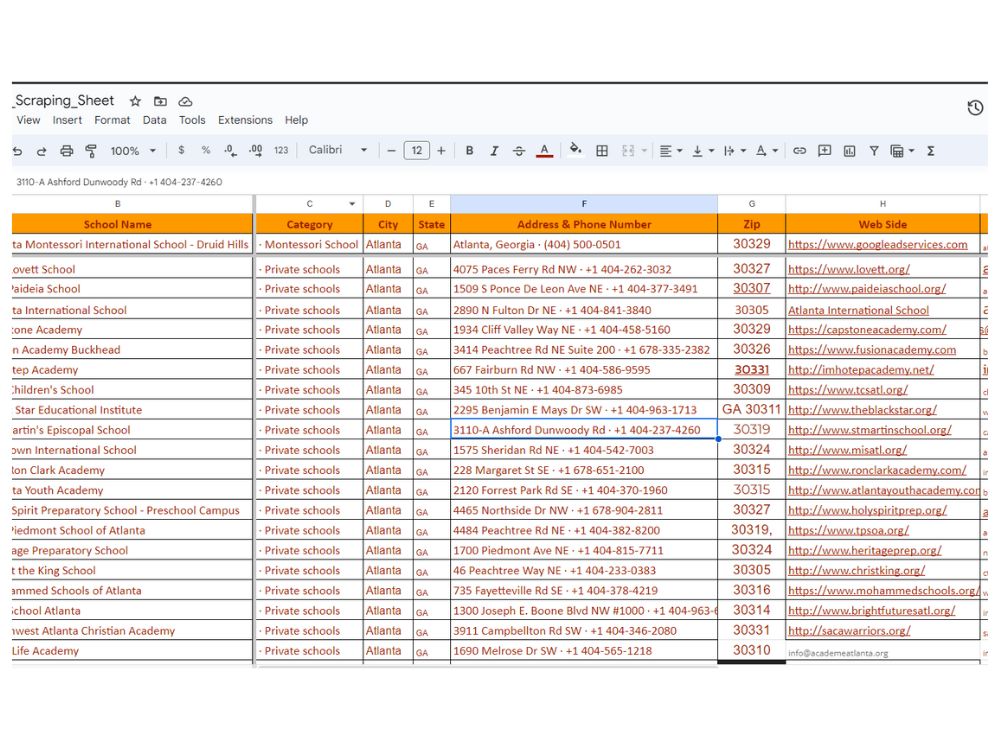The image size is (1000, 750).
Task: Rename the Scraping_Sheet title
Action: [x=64, y=101]
